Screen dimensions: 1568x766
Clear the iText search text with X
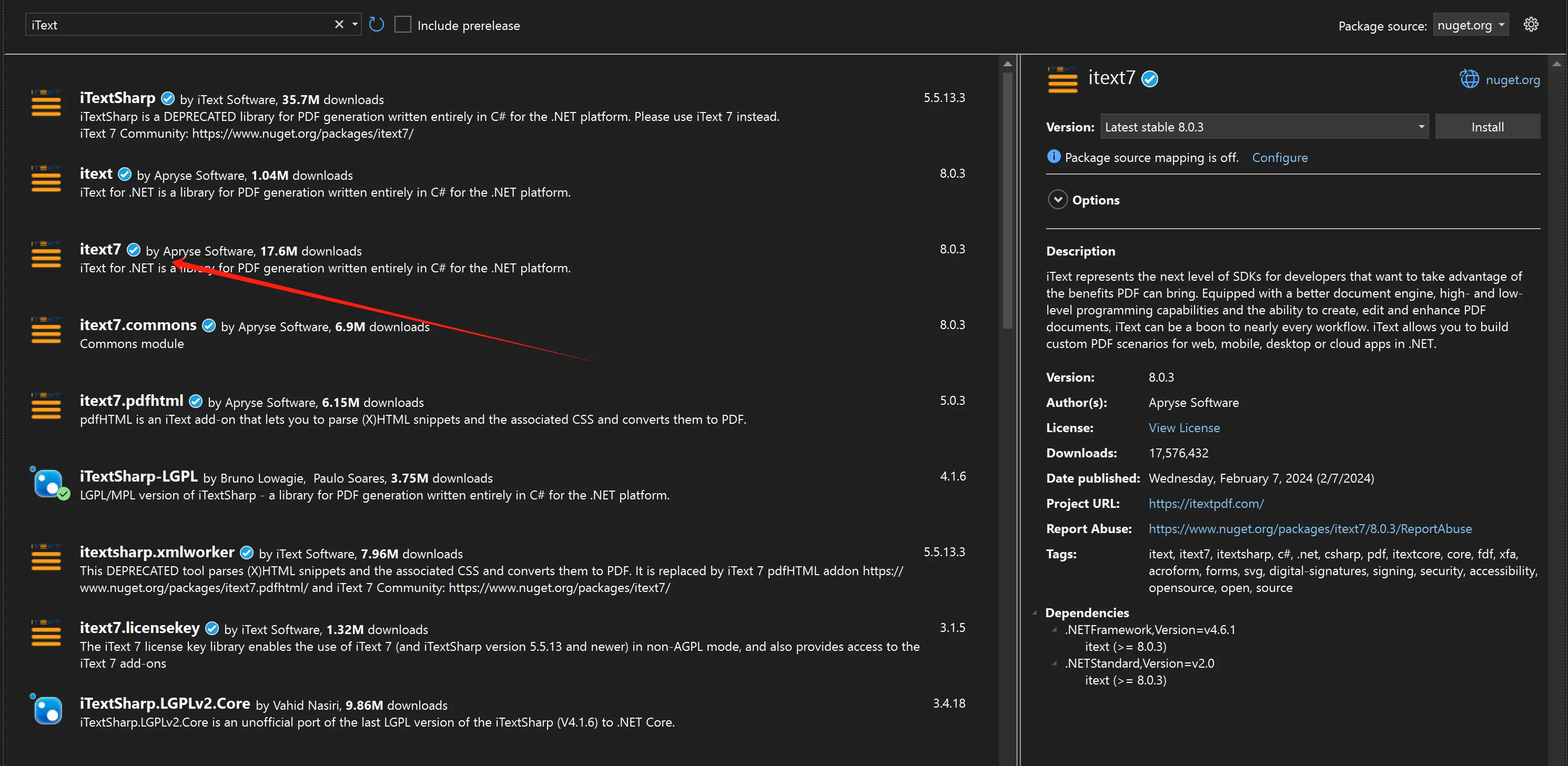point(339,24)
